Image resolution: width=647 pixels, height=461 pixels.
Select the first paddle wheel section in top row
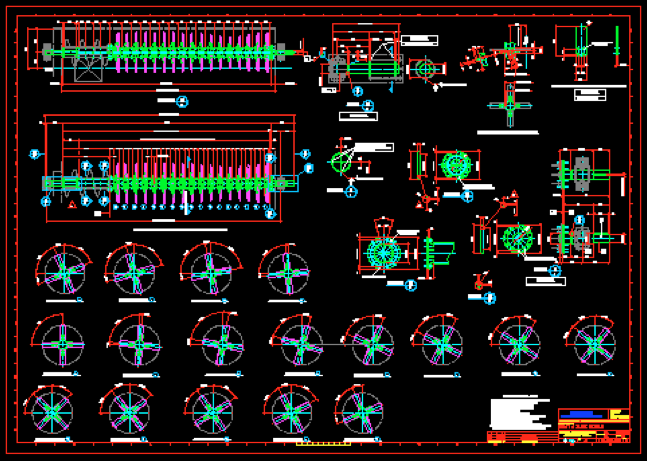[x=63, y=271]
